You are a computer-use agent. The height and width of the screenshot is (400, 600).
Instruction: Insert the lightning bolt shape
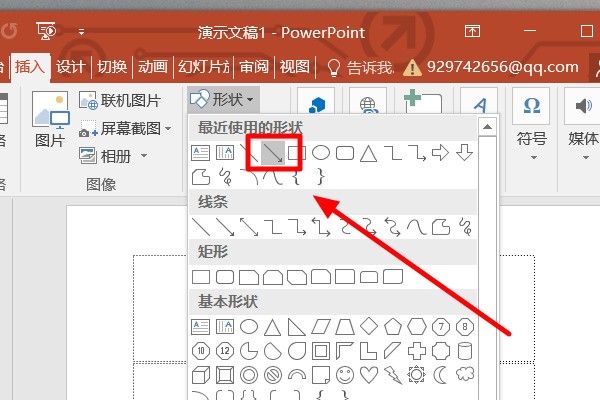pos(393,374)
